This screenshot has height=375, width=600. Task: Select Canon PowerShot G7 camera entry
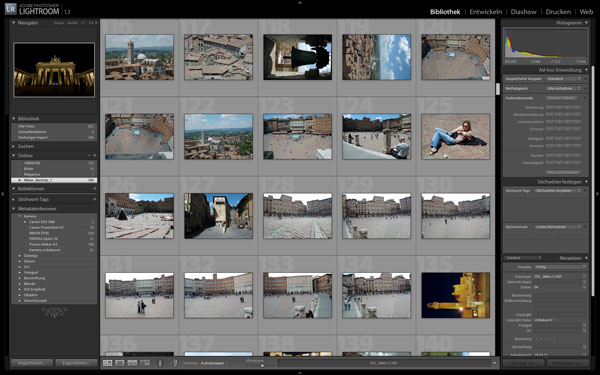coord(54,227)
